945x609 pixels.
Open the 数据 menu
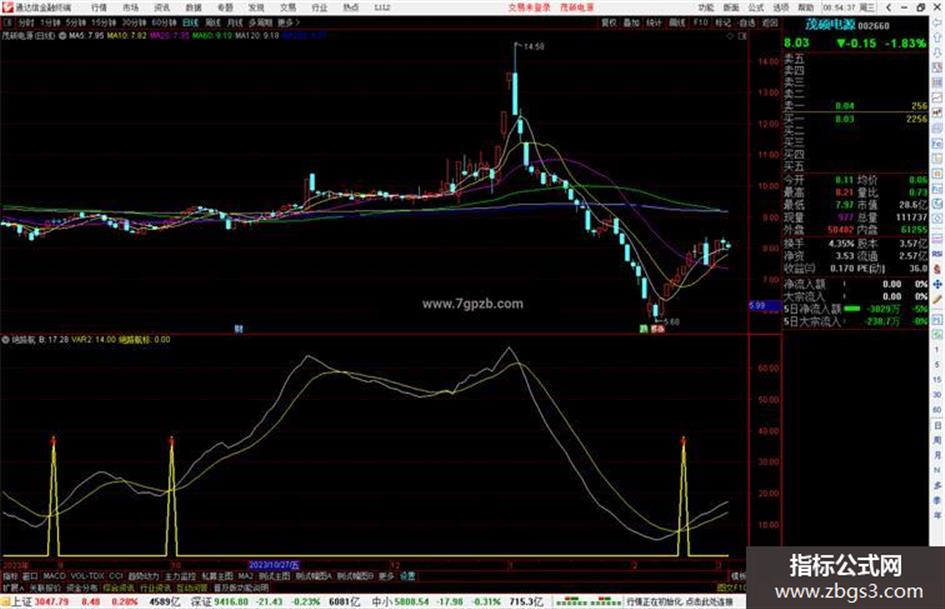tap(193, 8)
